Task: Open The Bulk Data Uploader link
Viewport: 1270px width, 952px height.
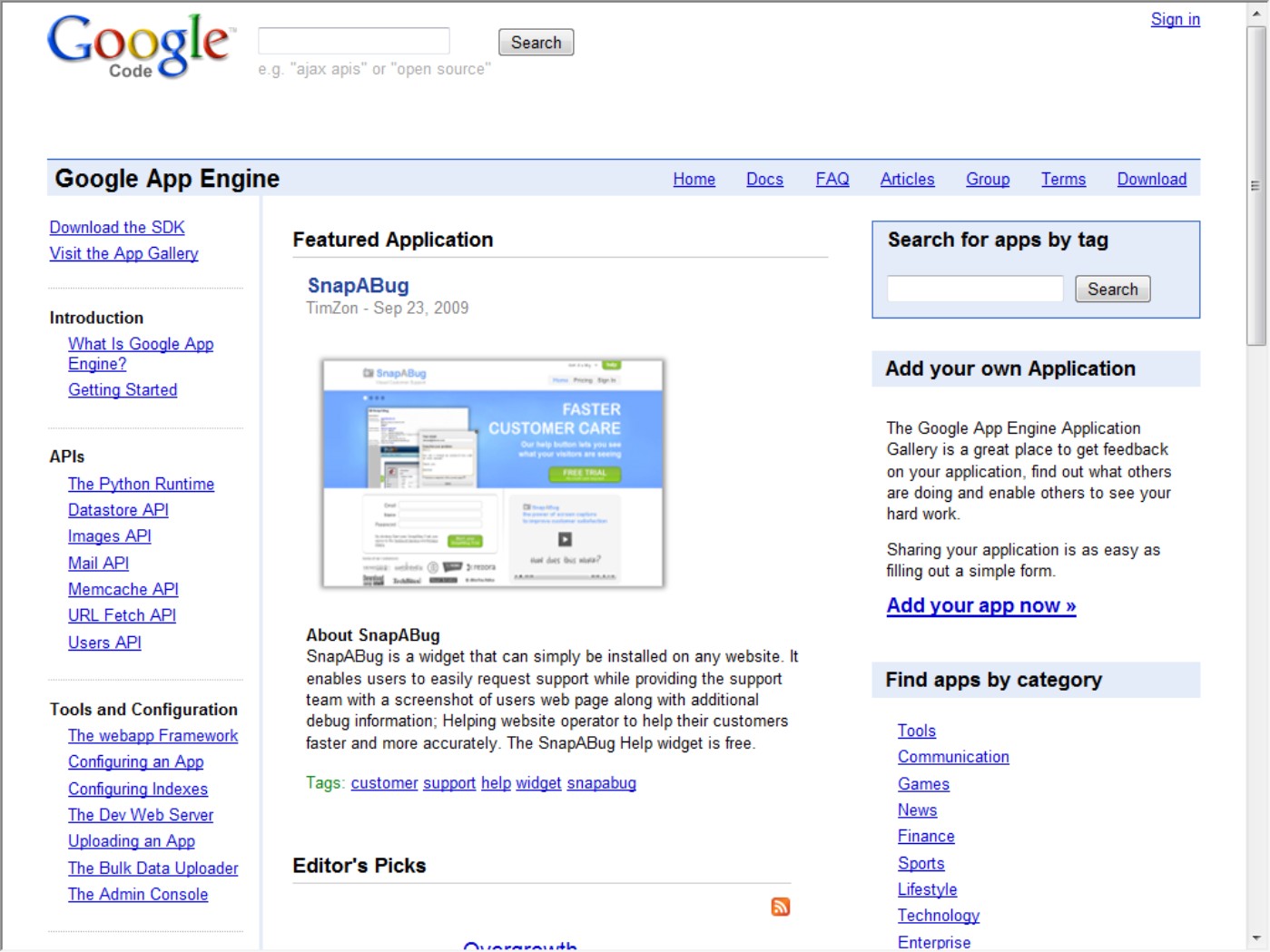Action: (153, 869)
